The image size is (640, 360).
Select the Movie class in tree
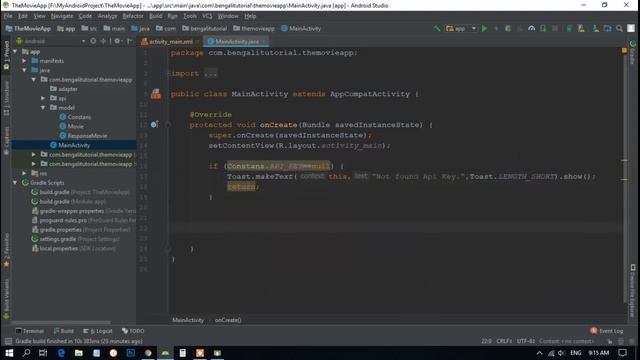pos(71,126)
